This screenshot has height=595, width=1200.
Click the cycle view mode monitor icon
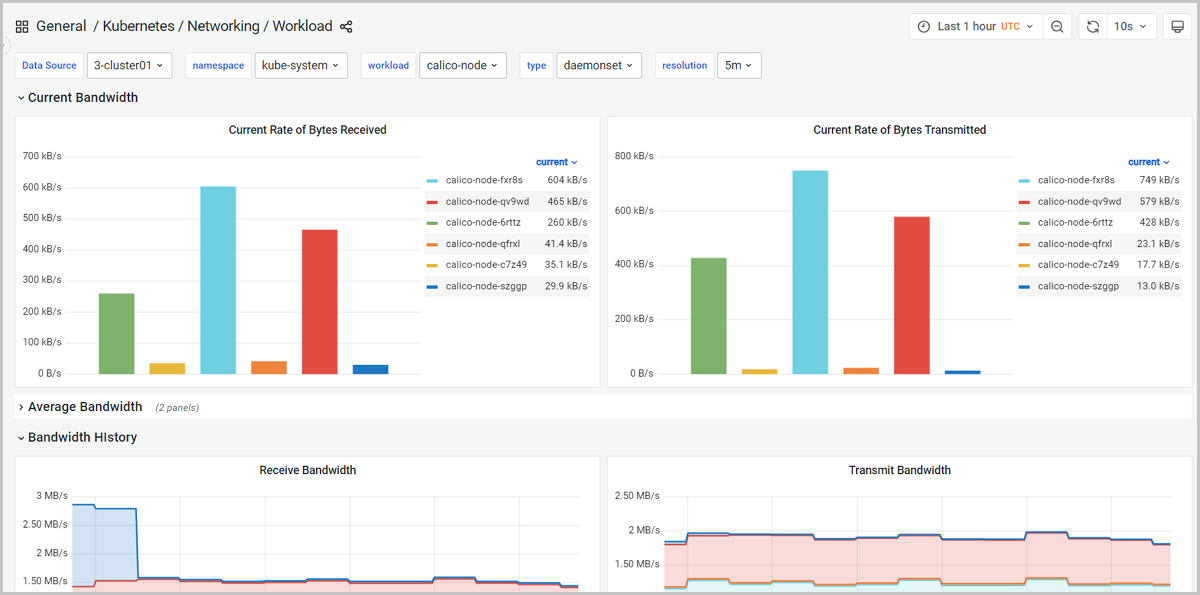(x=1177, y=27)
